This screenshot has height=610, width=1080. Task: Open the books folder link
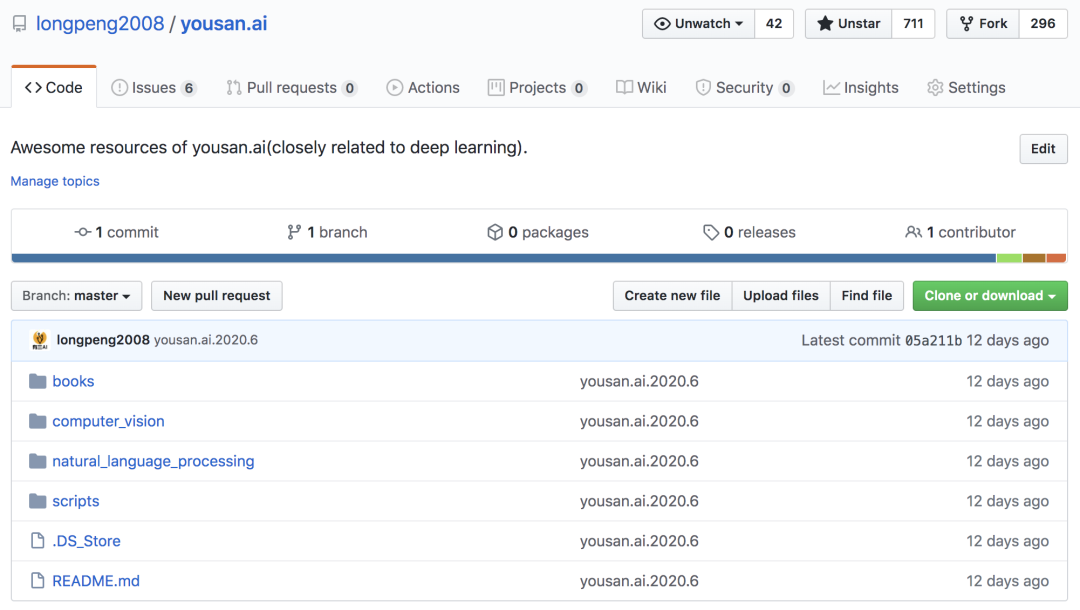tap(73, 381)
